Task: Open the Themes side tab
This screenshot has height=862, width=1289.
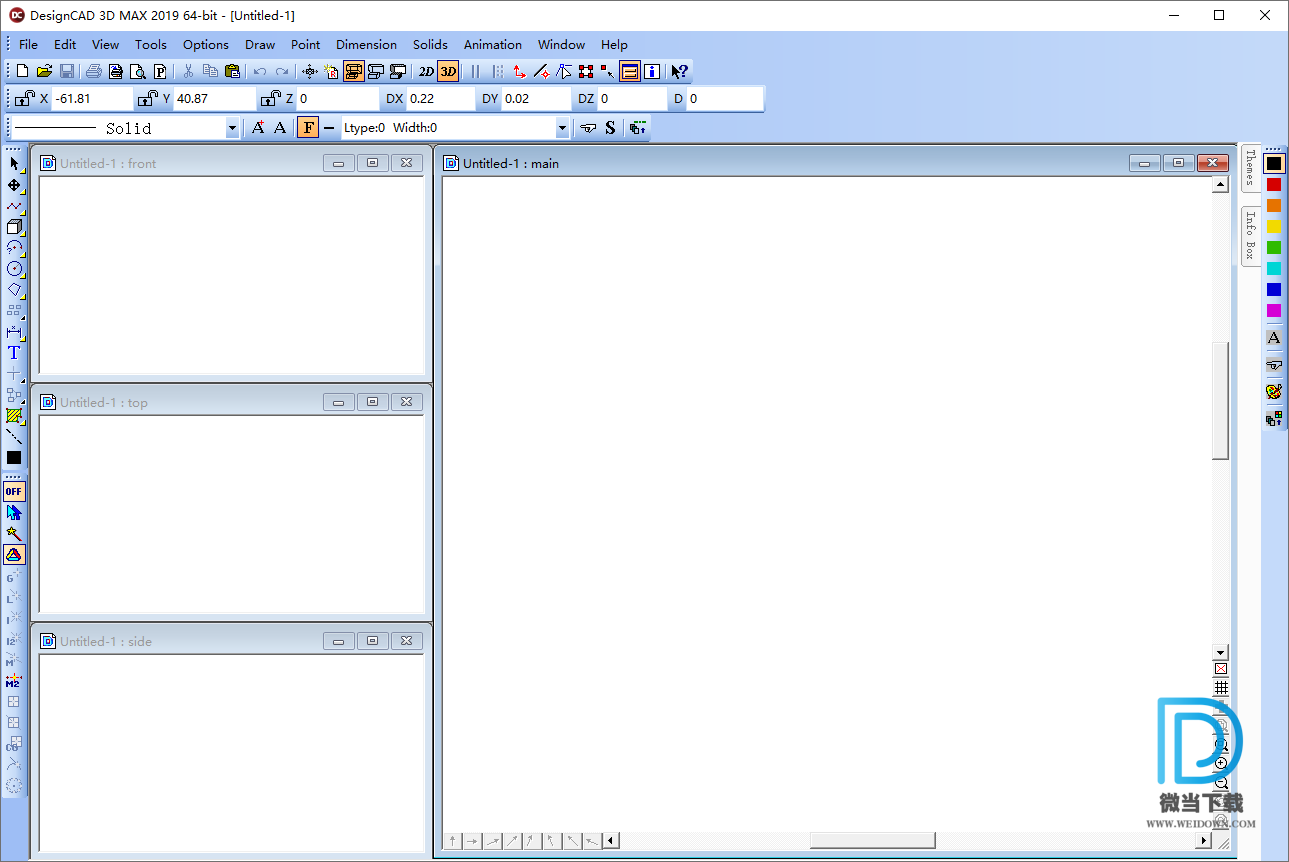Action: tap(1250, 168)
